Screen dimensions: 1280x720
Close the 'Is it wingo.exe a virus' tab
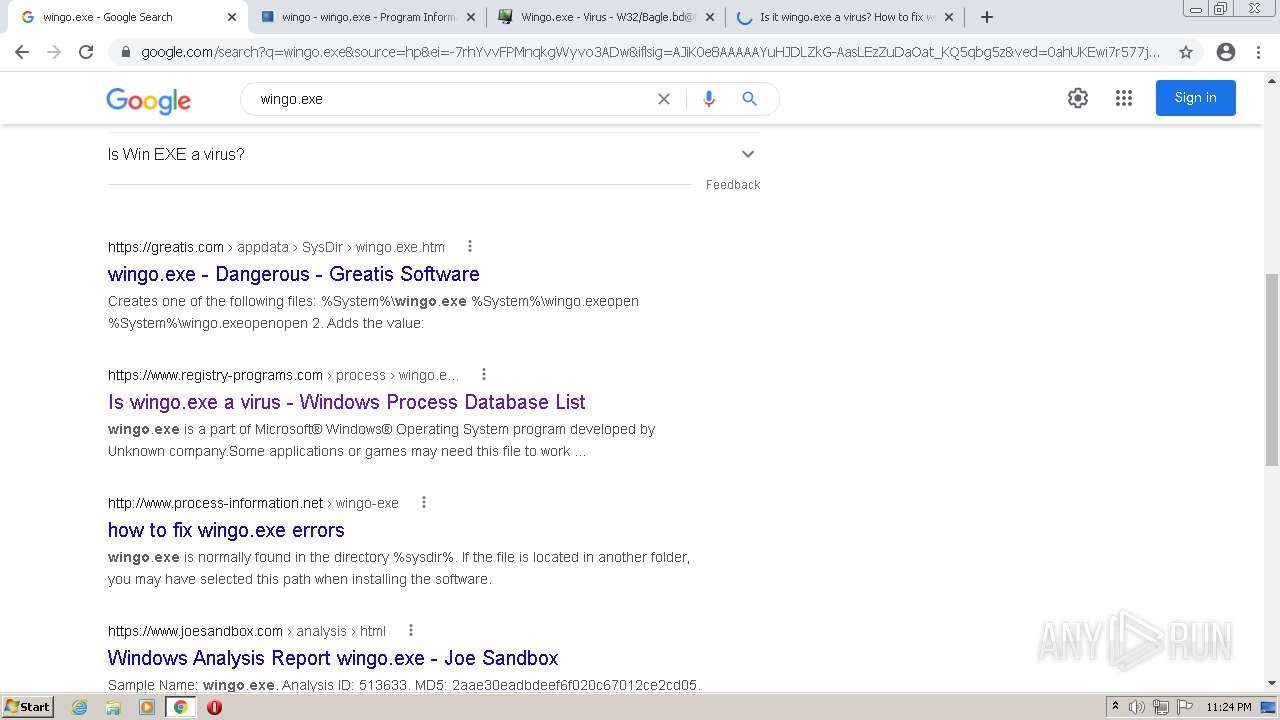pos(949,17)
